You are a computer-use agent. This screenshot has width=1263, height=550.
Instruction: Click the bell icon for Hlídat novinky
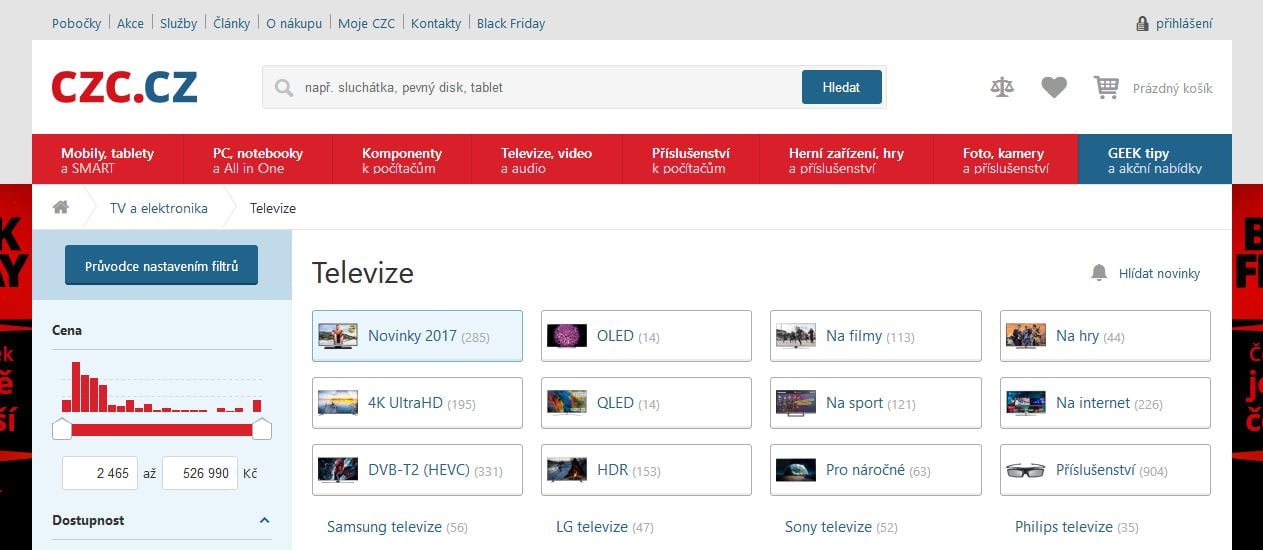point(1099,273)
